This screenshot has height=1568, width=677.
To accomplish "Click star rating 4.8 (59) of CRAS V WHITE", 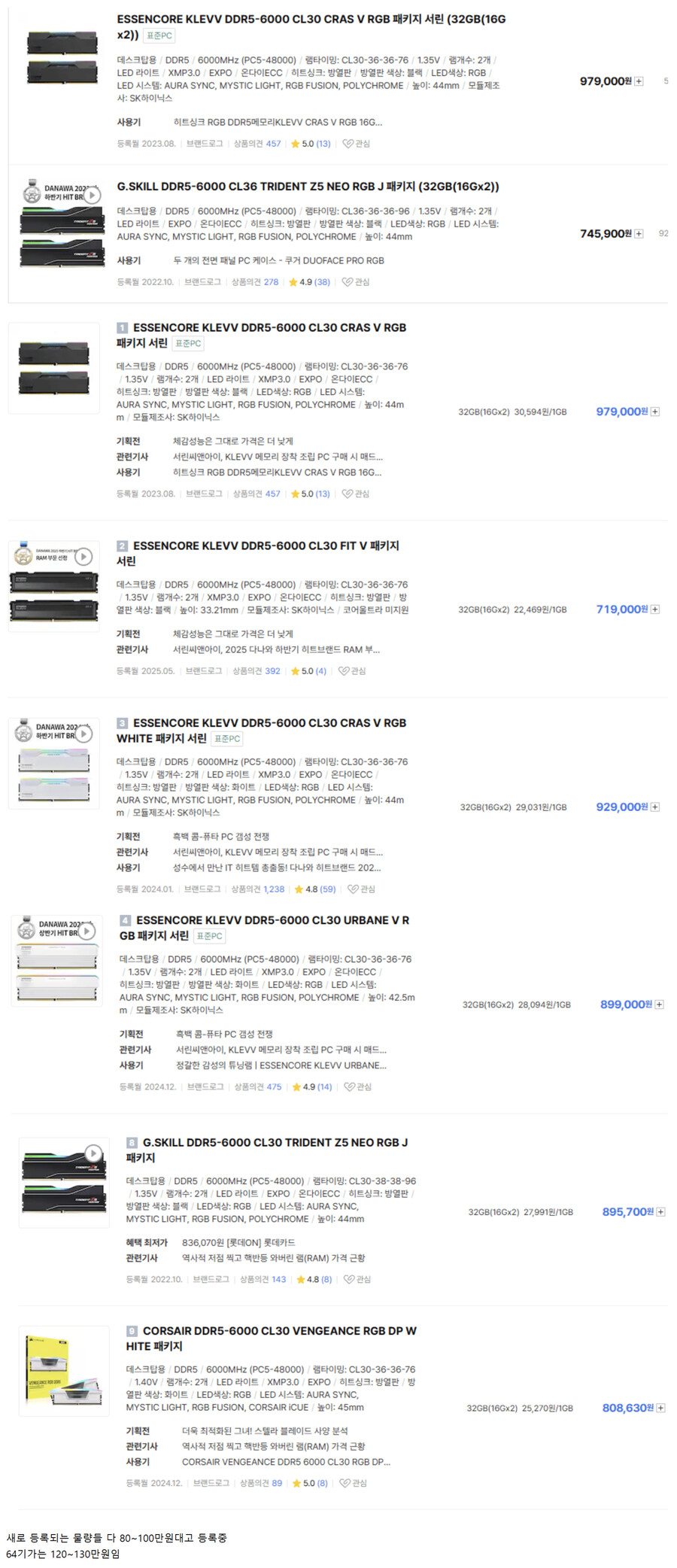I will pos(315,889).
